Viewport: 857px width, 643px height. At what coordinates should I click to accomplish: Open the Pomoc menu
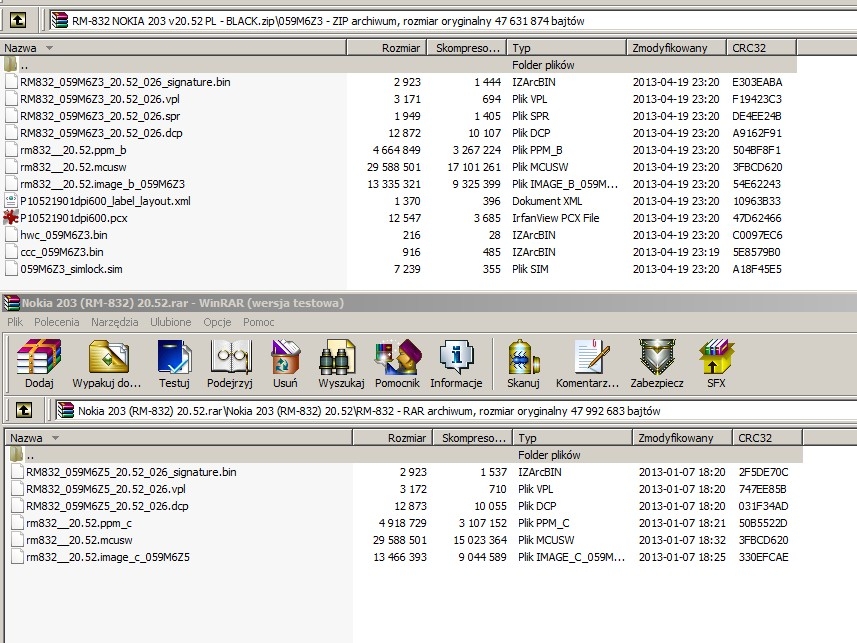point(259,322)
